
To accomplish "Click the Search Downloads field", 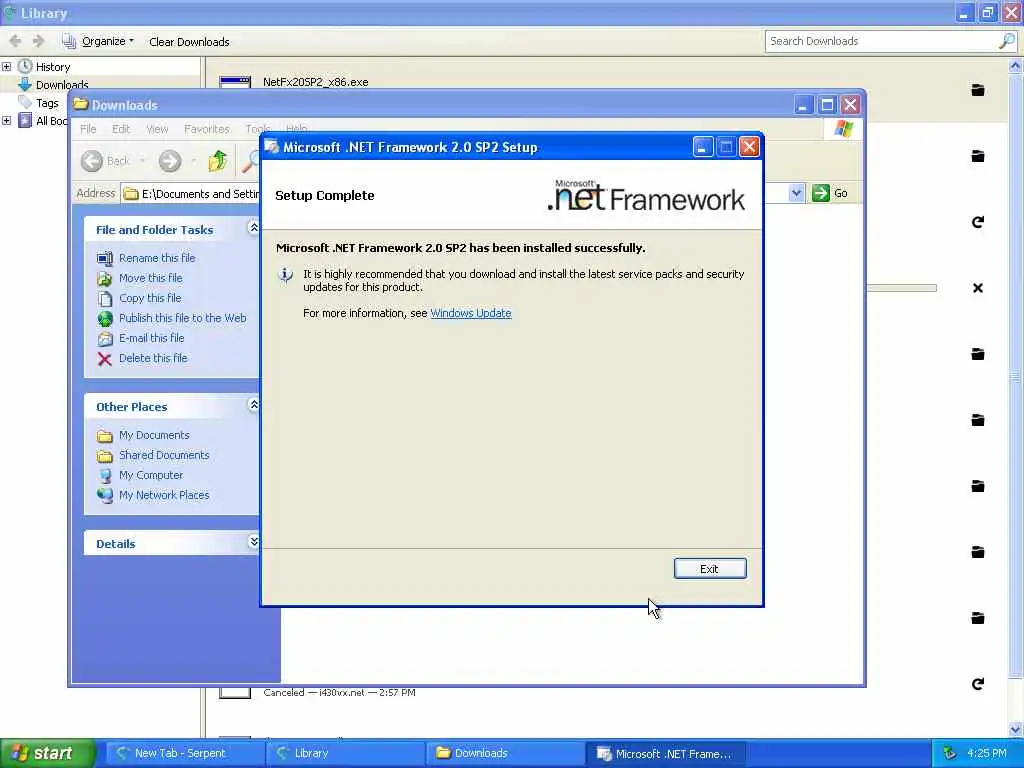I will point(882,41).
